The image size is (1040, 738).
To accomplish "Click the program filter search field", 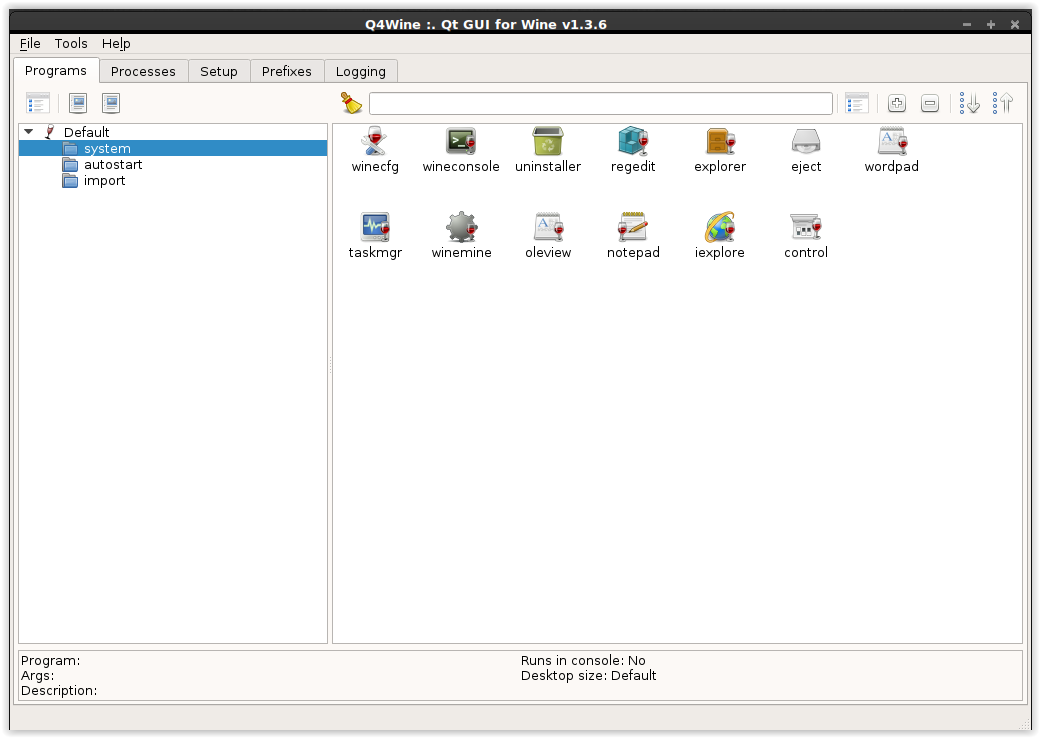I will (601, 103).
